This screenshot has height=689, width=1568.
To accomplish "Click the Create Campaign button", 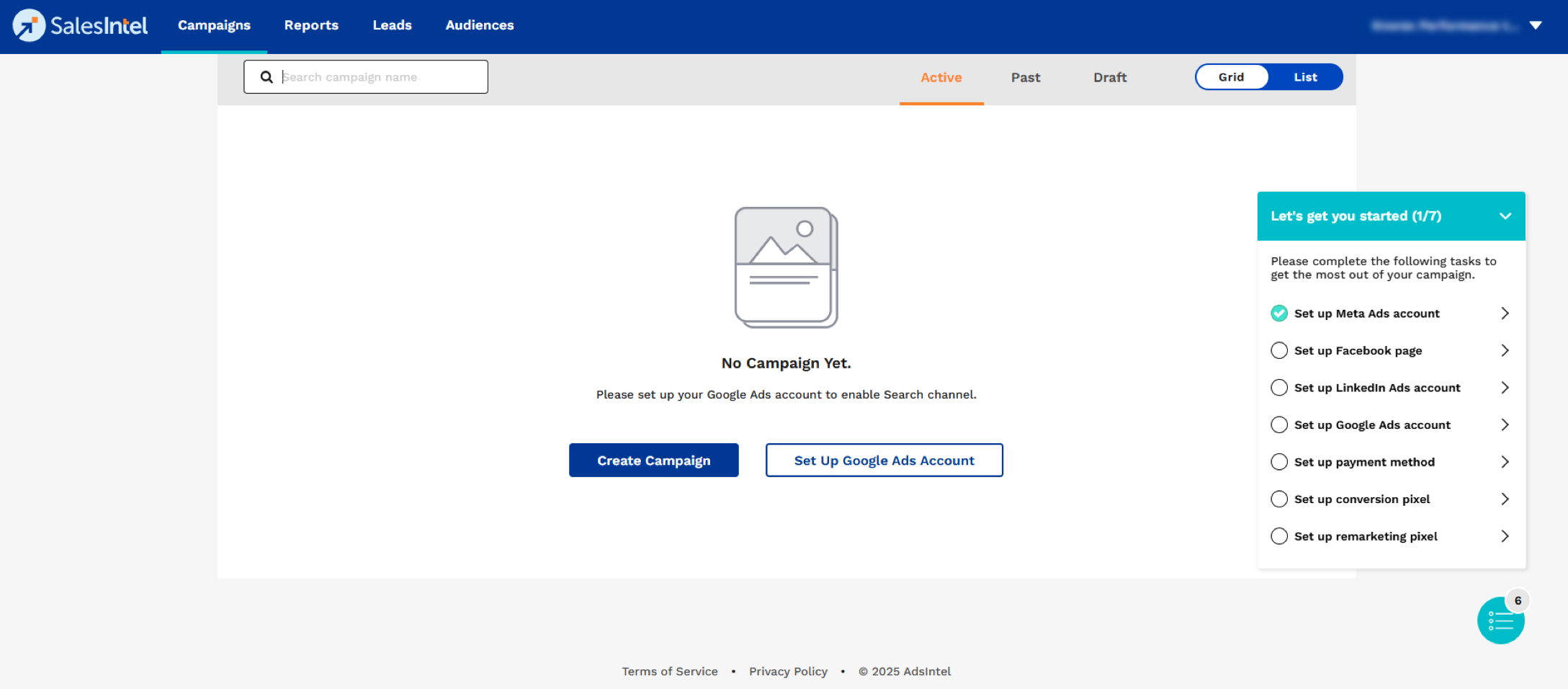I will click(653, 461).
